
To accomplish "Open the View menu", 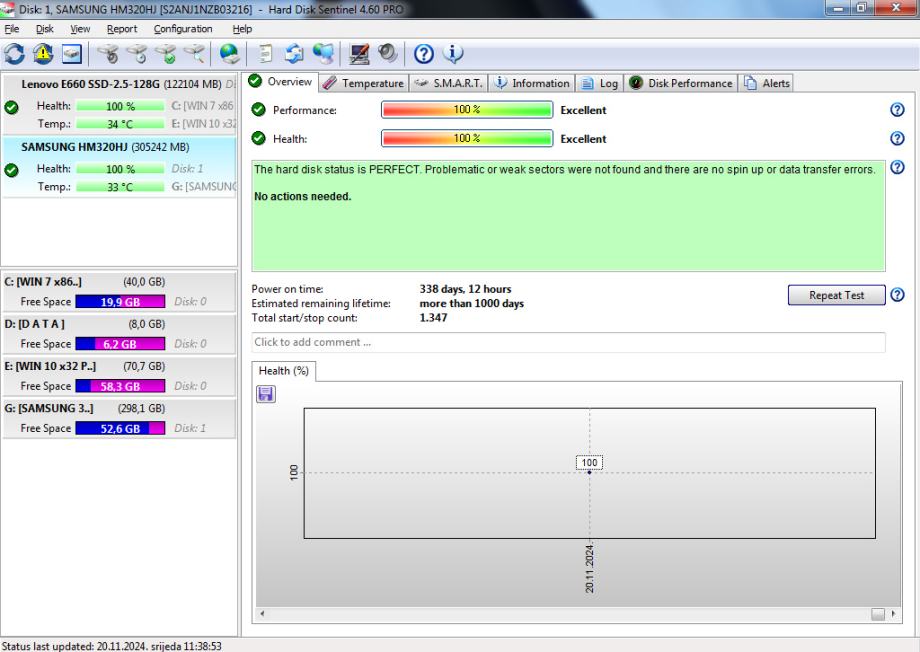I will tap(80, 29).
